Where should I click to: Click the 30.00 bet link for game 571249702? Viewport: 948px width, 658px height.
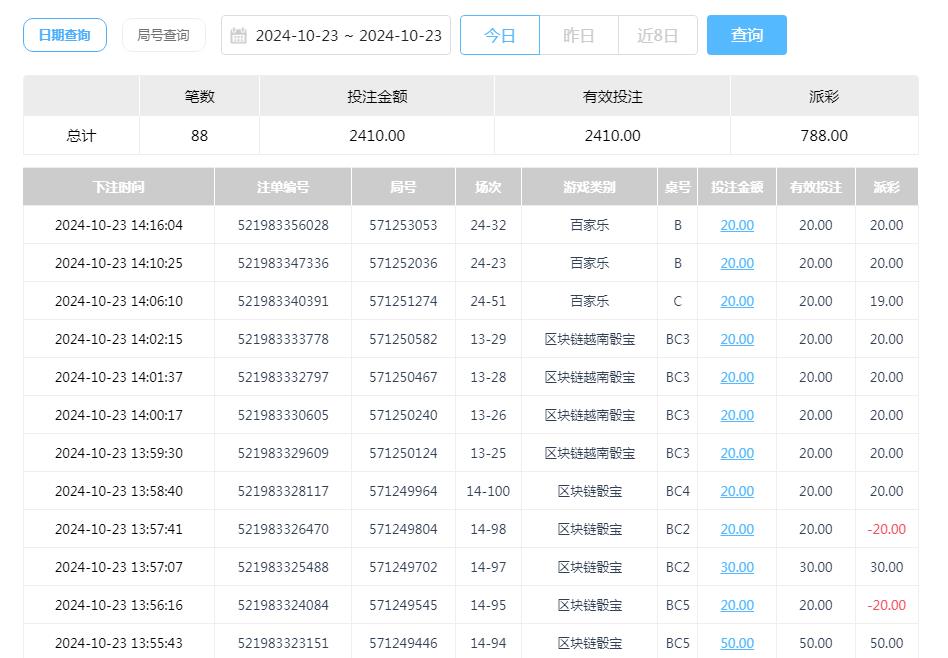[736, 567]
